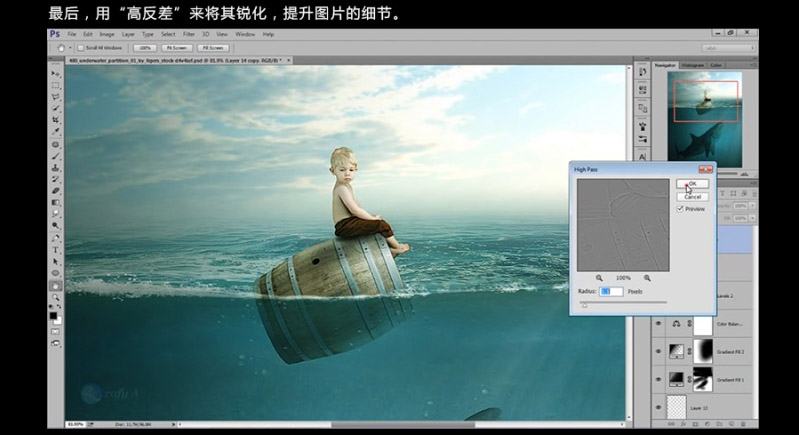
Task: Open the Navigator panel options menu
Action: [x=753, y=65]
